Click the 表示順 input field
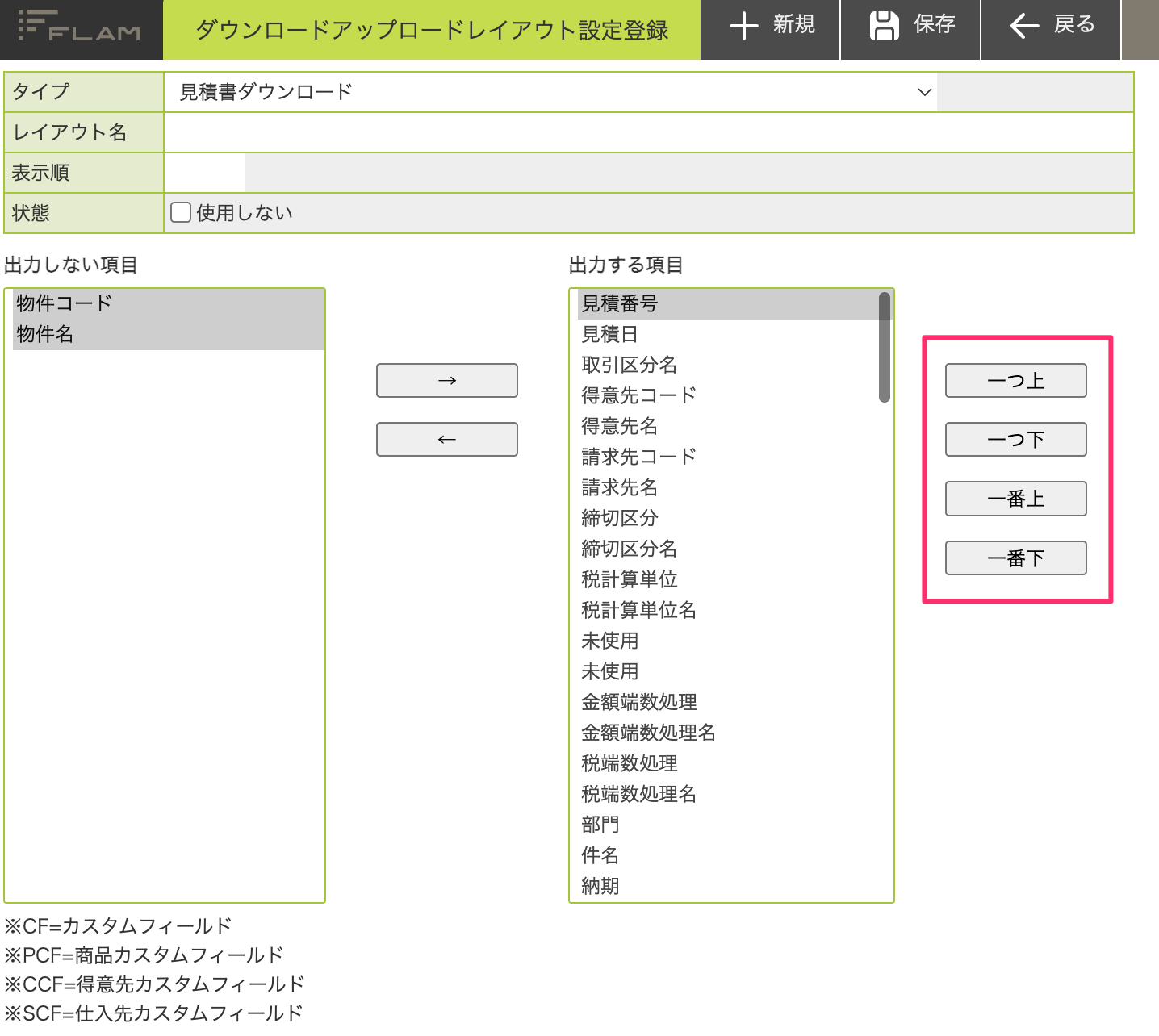The height and width of the screenshot is (1036, 1159). (x=205, y=173)
